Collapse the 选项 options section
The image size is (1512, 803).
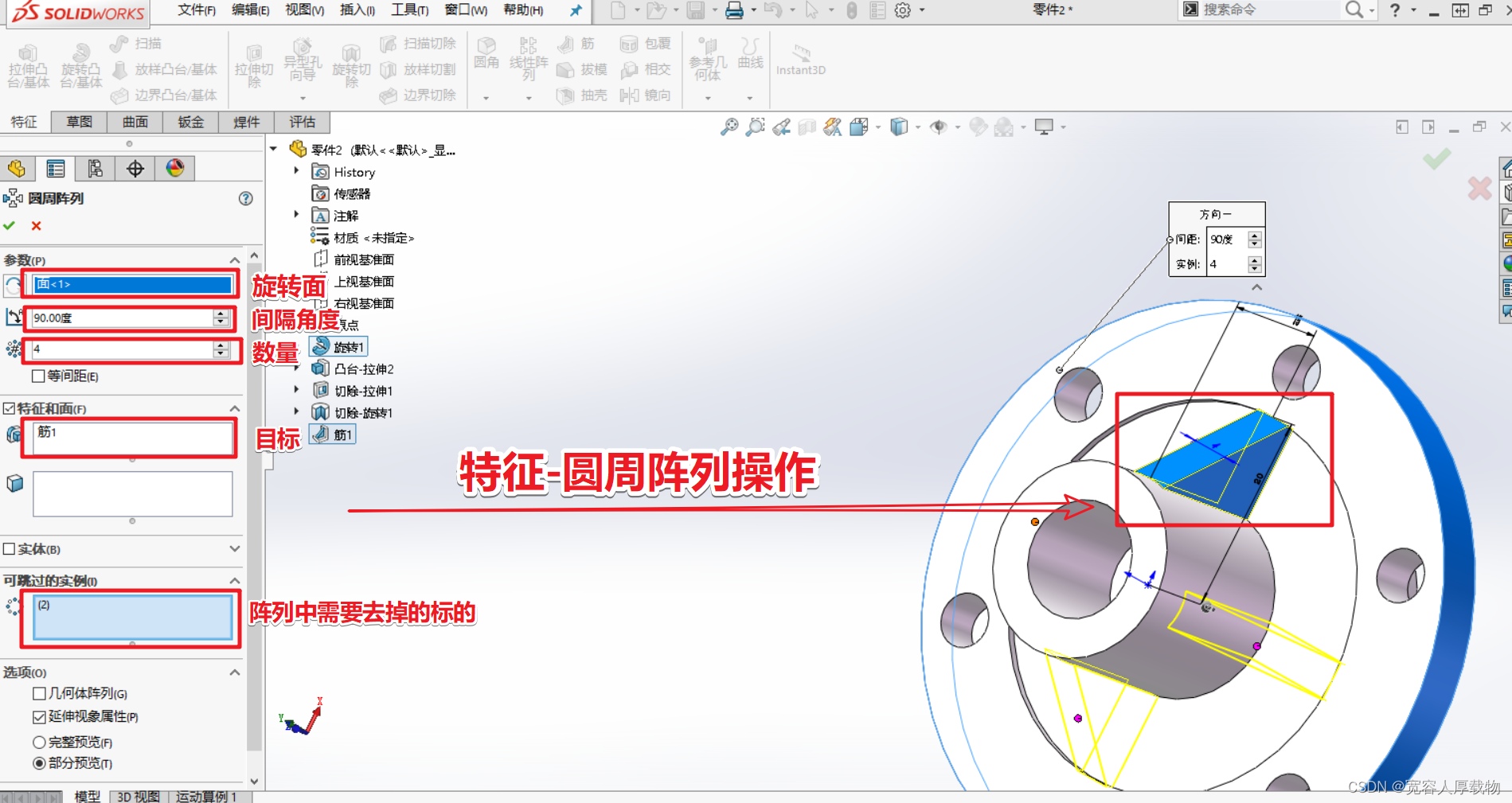click(x=235, y=672)
